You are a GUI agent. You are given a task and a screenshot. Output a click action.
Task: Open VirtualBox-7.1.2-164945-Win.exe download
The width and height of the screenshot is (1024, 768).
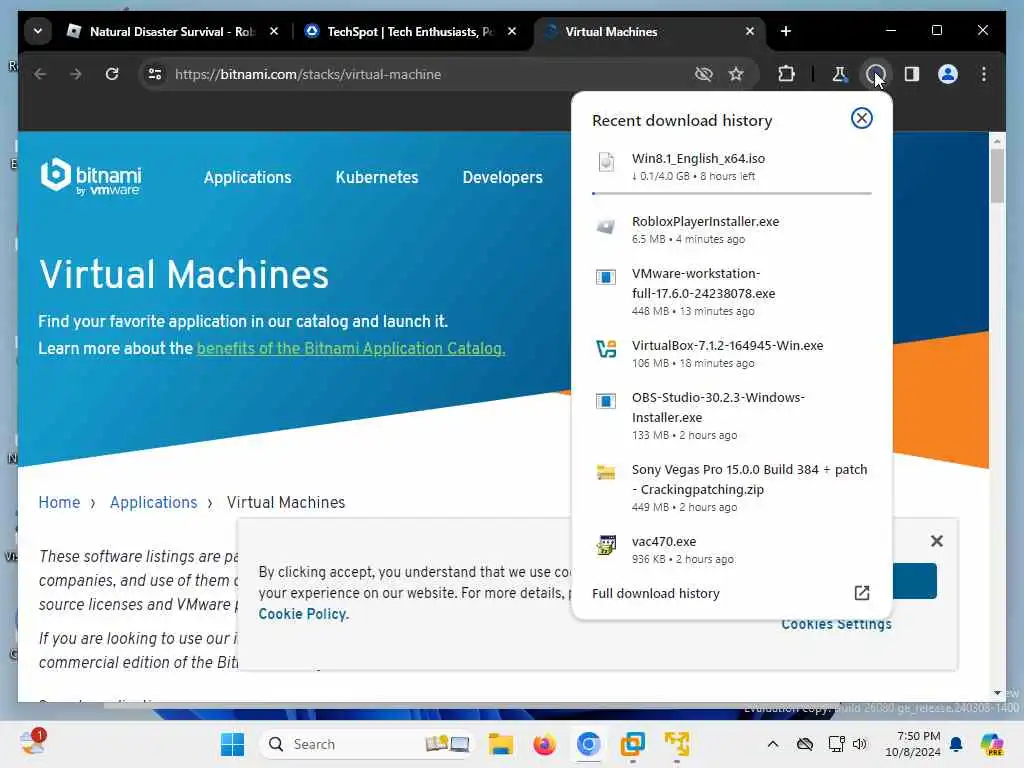point(731,353)
